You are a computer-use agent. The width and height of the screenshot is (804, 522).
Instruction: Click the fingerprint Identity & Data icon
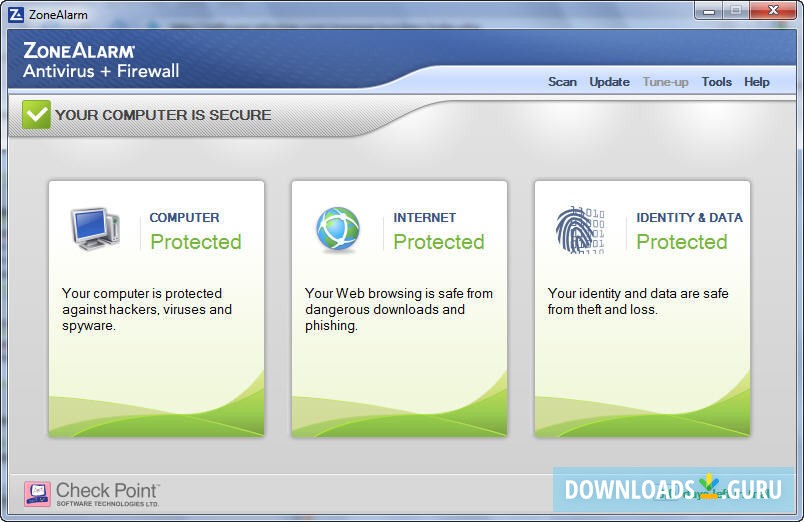pos(580,230)
